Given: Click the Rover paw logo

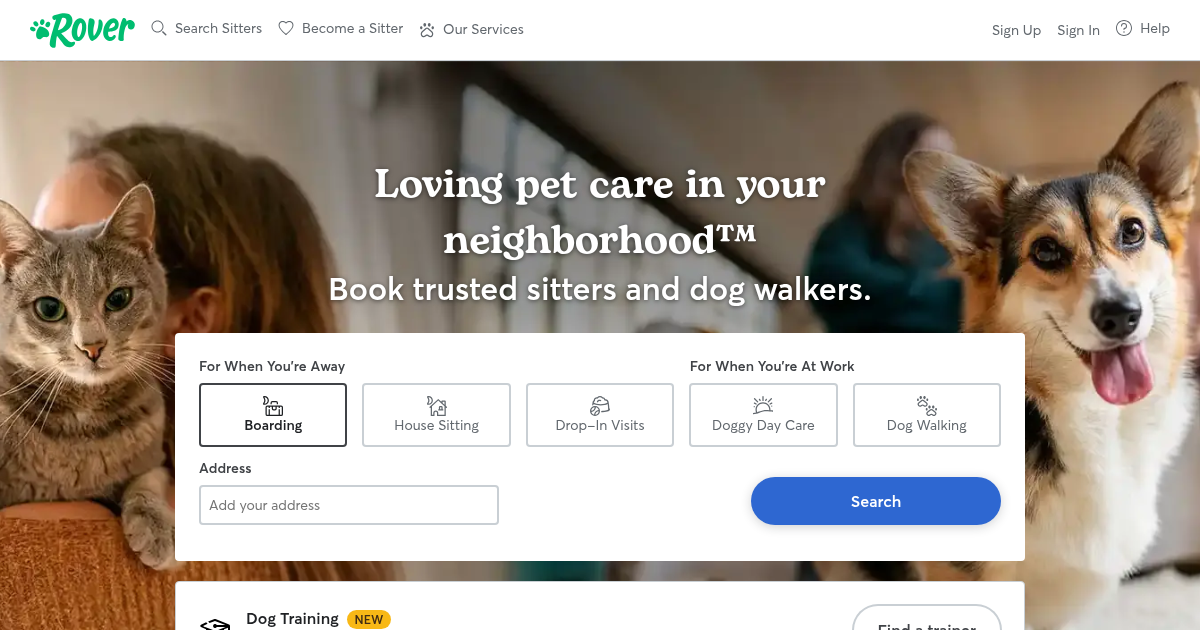Looking at the screenshot, I should (82, 30).
